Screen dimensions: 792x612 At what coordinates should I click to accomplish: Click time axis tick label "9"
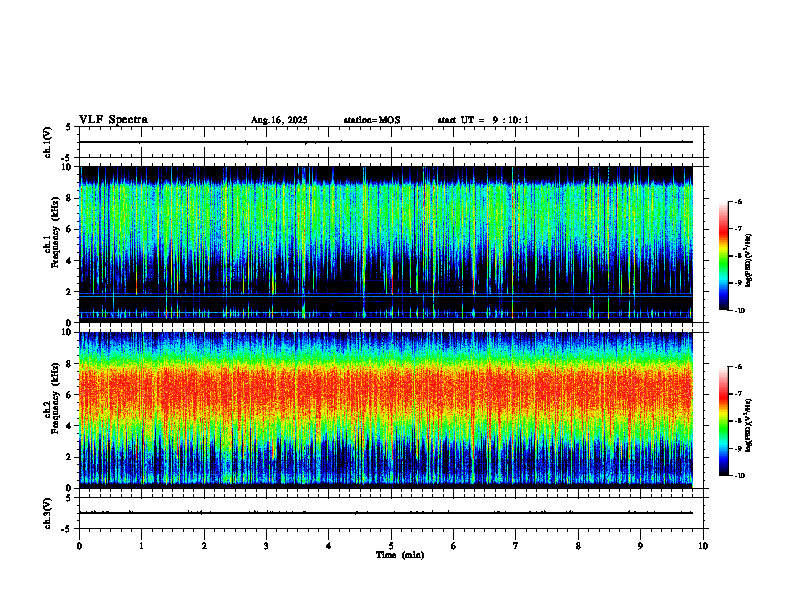pyautogui.click(x=640, y=546)
